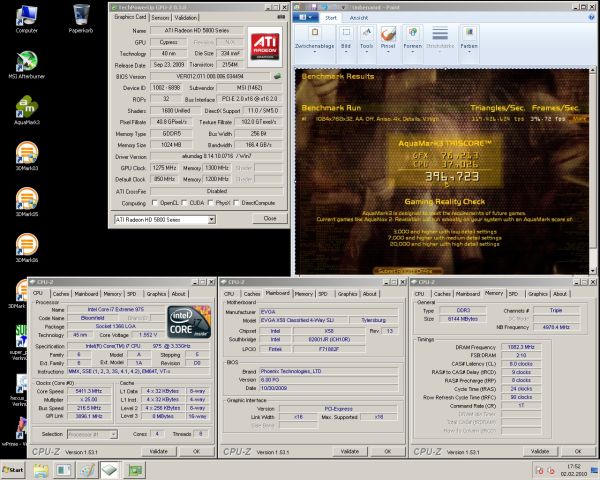Open the 3DMark03 desktop shortcut

click(x=26, y=156)
